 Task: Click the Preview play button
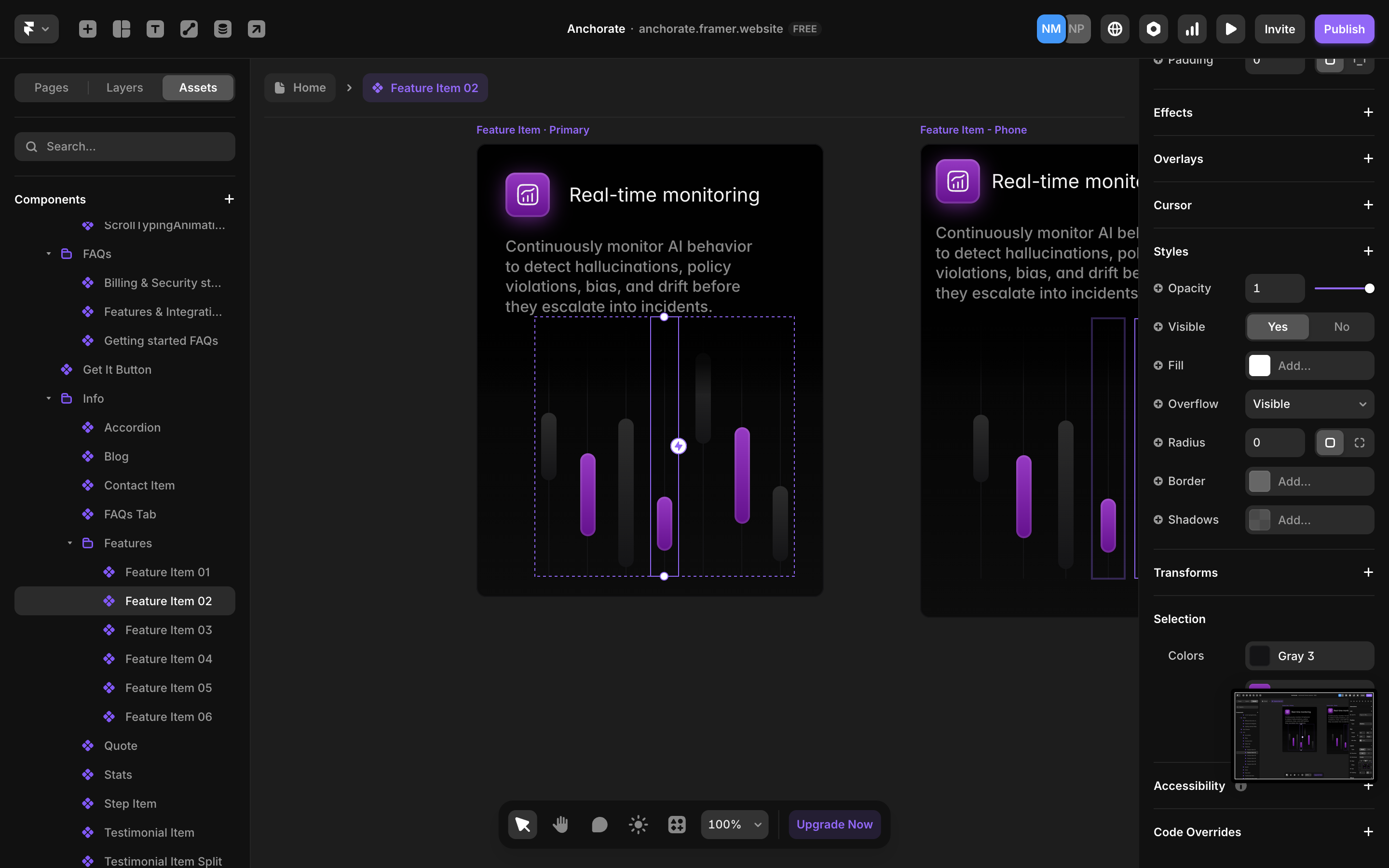[x=1230, y=29]
